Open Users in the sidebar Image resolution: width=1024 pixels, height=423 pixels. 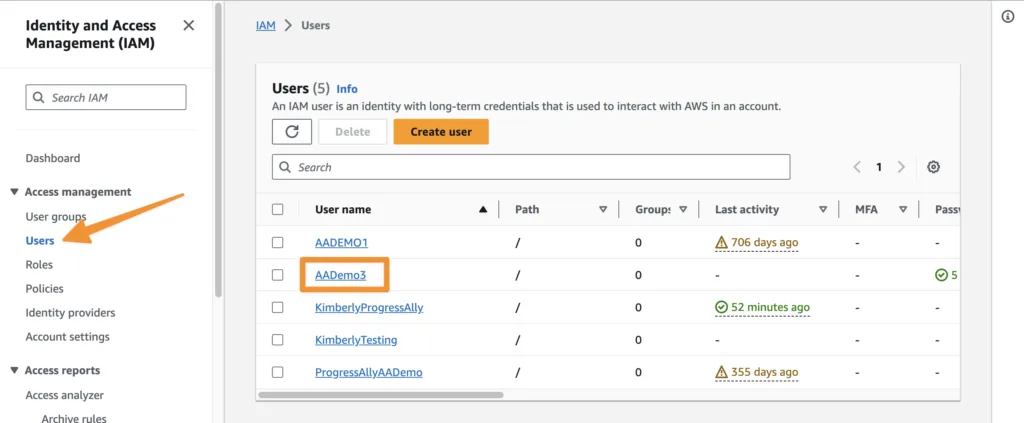[x=40, y=240]
